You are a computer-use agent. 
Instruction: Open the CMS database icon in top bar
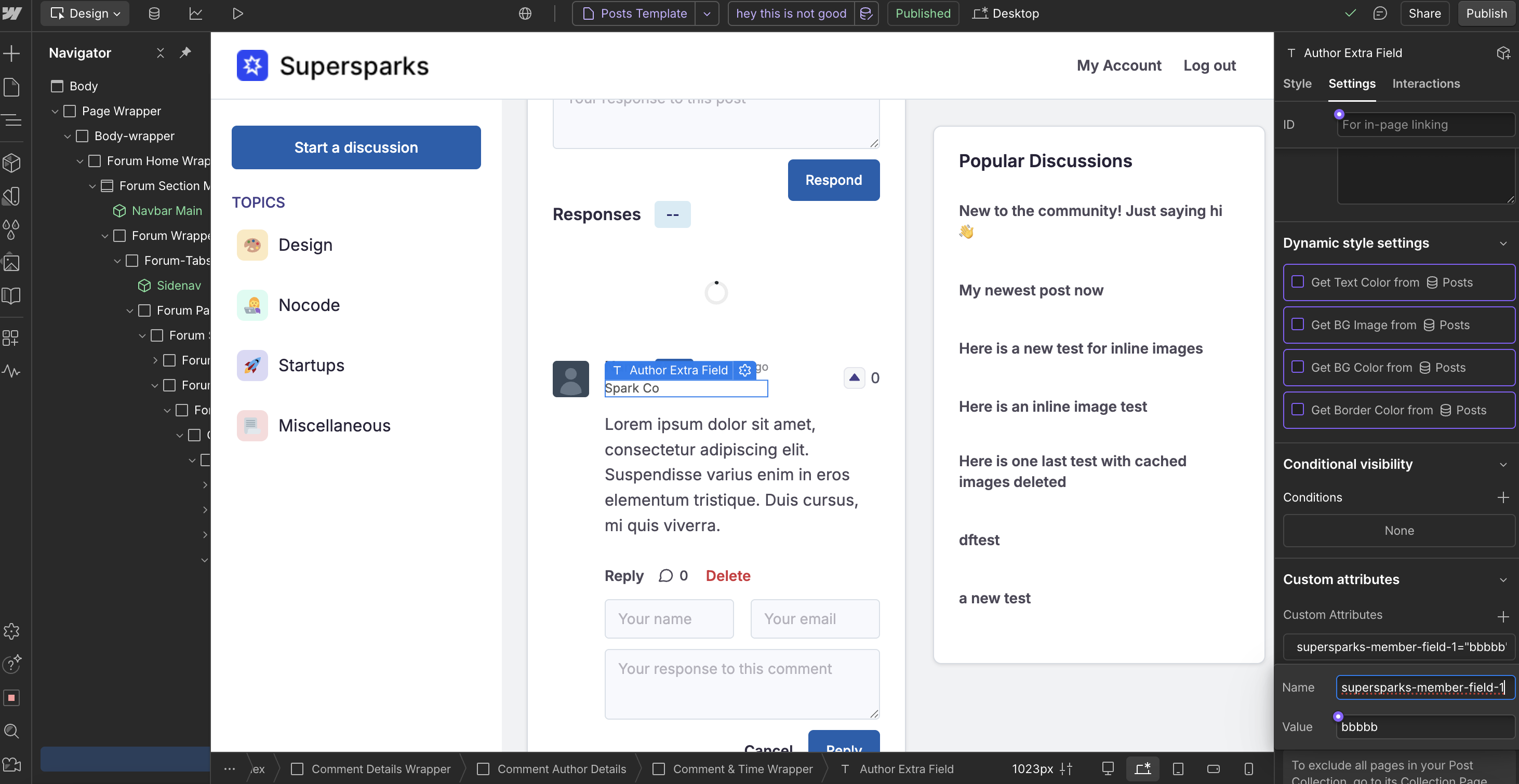click(154, 13)
